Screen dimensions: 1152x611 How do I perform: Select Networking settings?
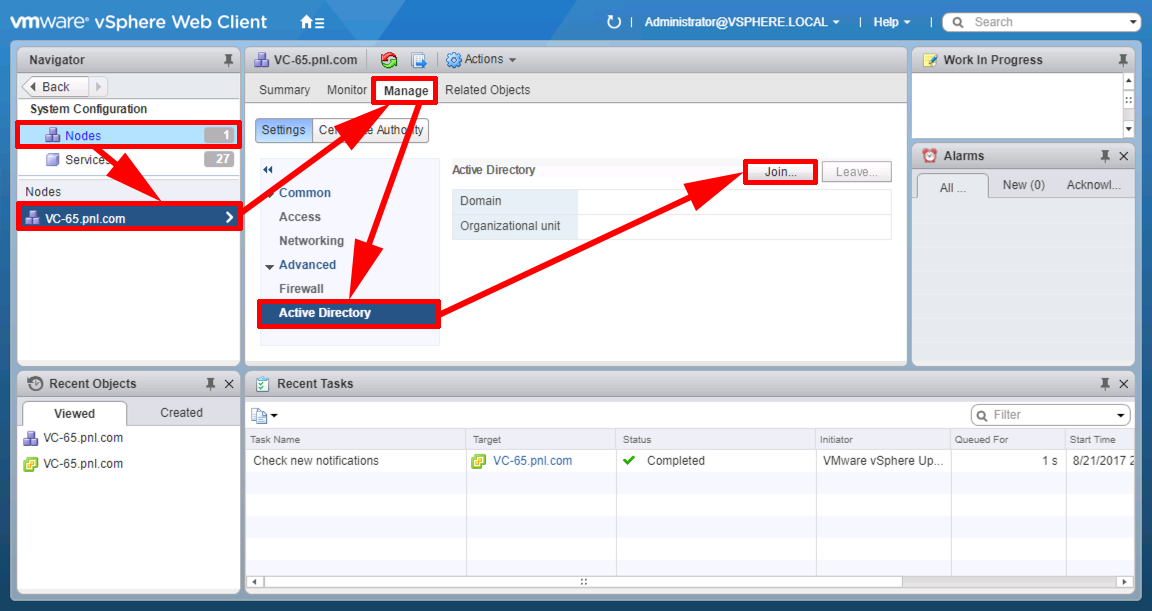pos(311,240)
